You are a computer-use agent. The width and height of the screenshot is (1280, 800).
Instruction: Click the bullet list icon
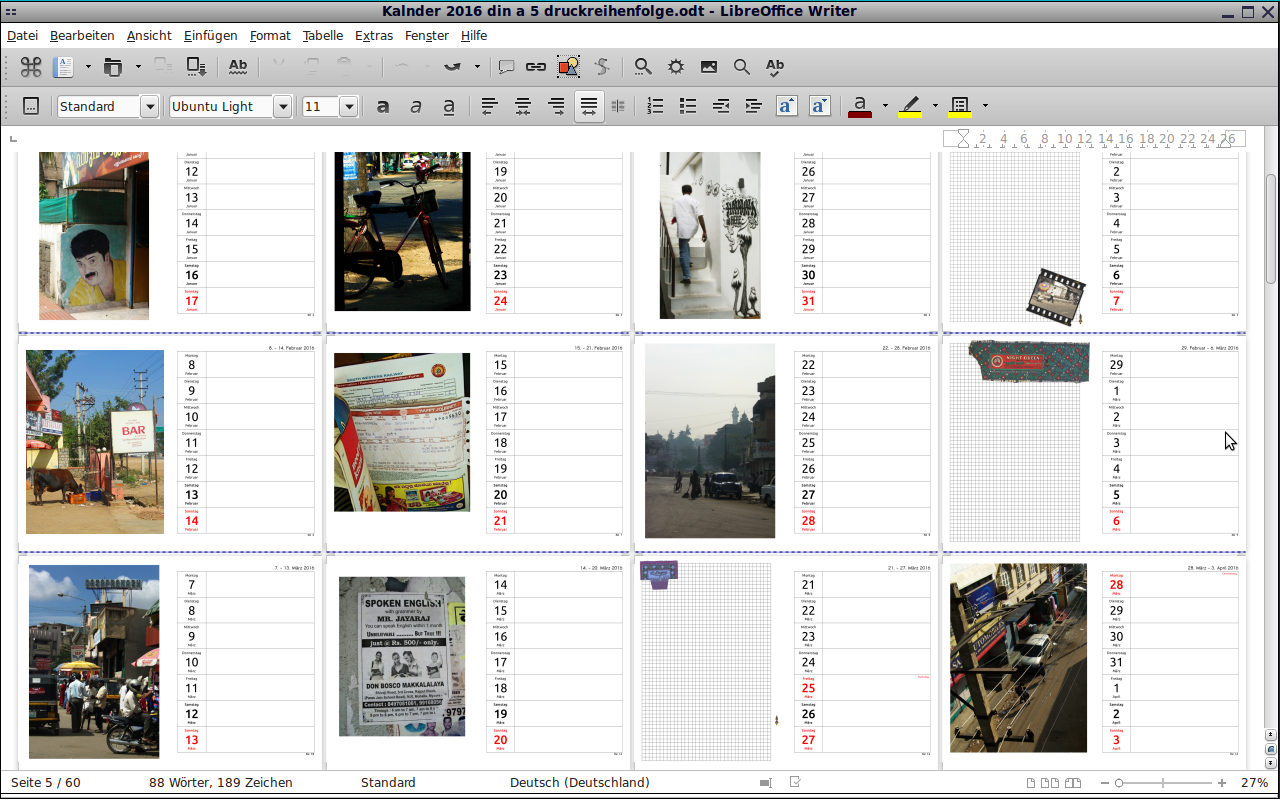tap(688, 106)
